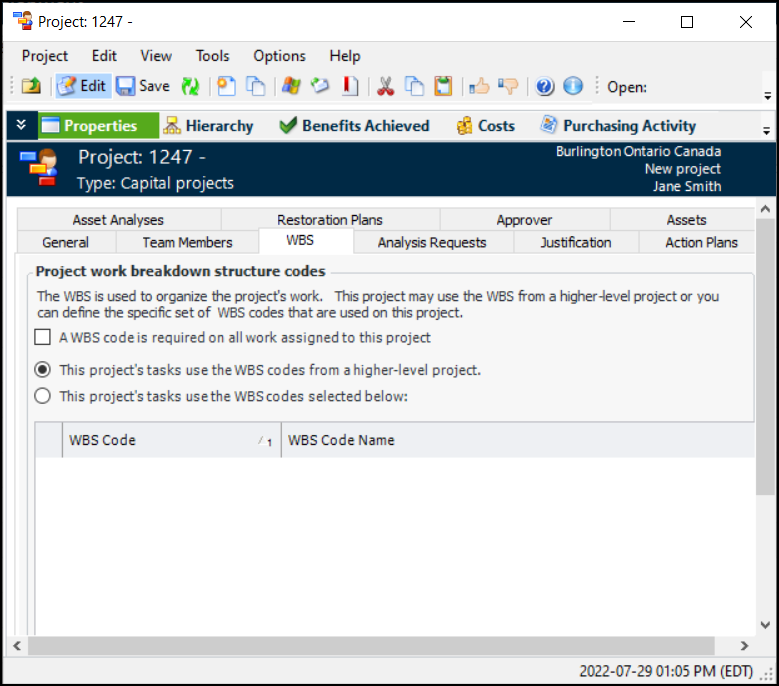Switch to the Properties view

[98, 126]
